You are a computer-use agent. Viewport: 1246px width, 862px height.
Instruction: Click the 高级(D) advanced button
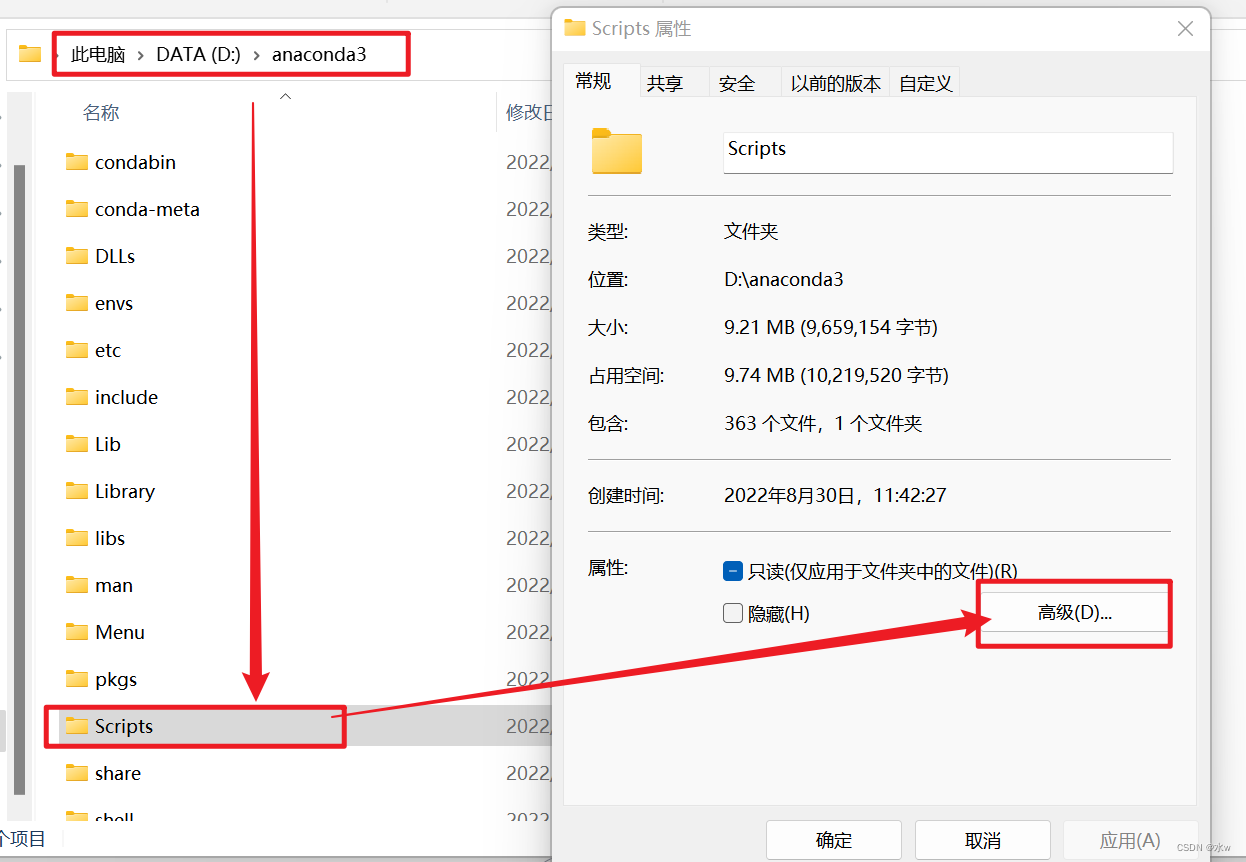pos(1073,613)
